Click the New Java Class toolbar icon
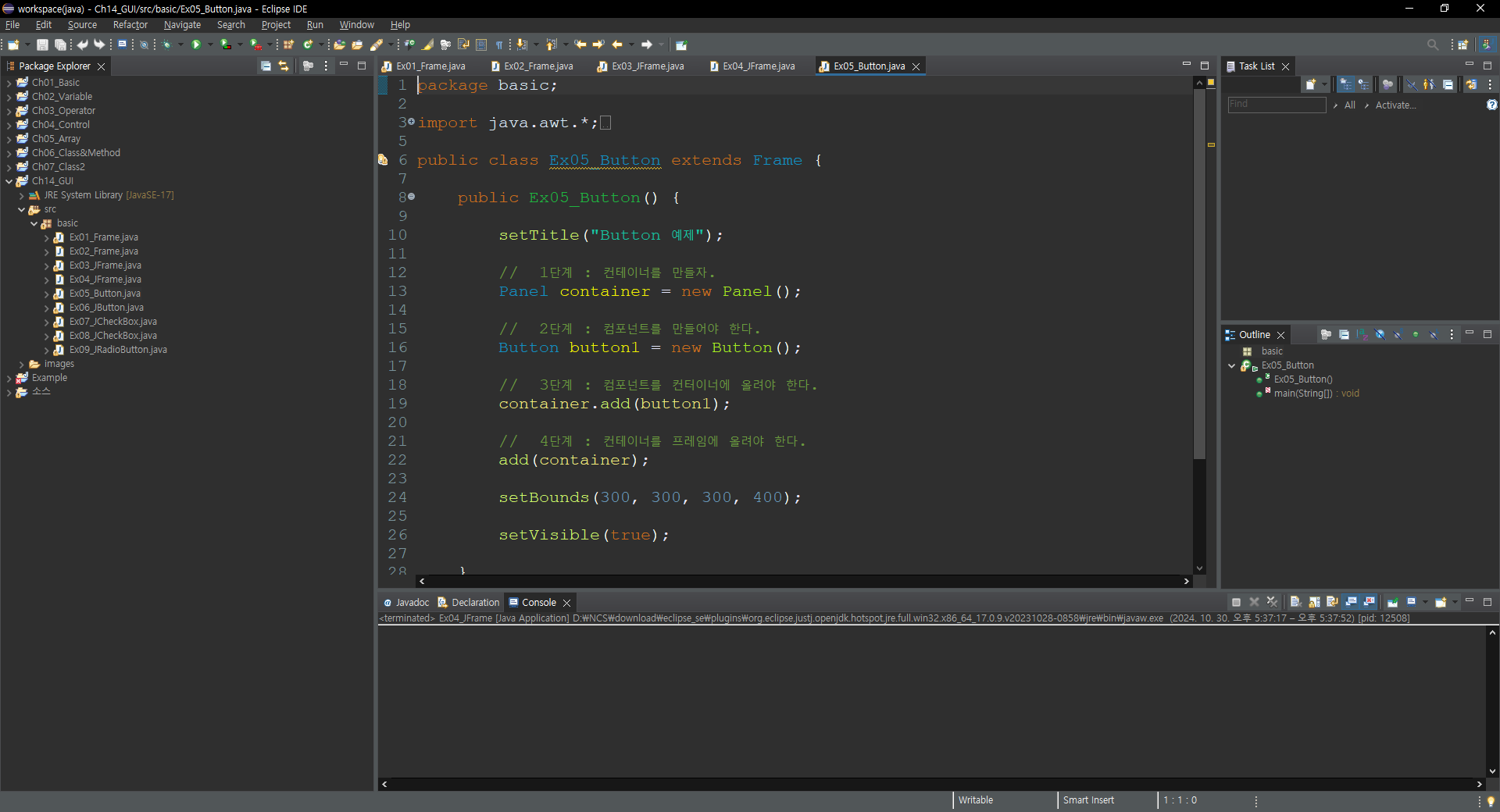 pos(309,45)
